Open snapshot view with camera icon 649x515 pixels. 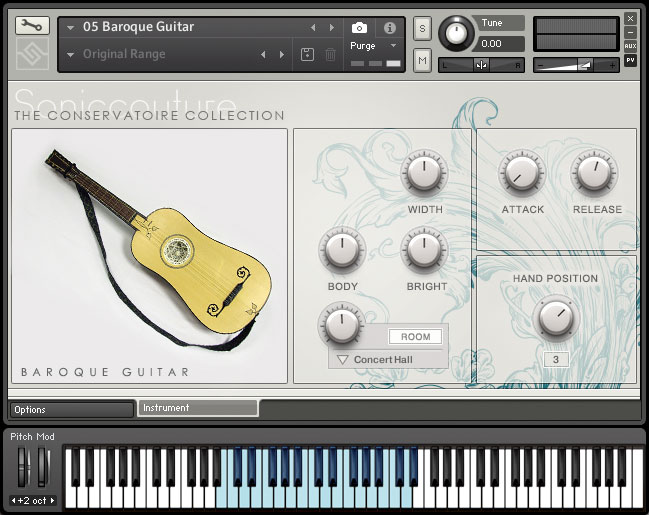click(x=359, y=28)
